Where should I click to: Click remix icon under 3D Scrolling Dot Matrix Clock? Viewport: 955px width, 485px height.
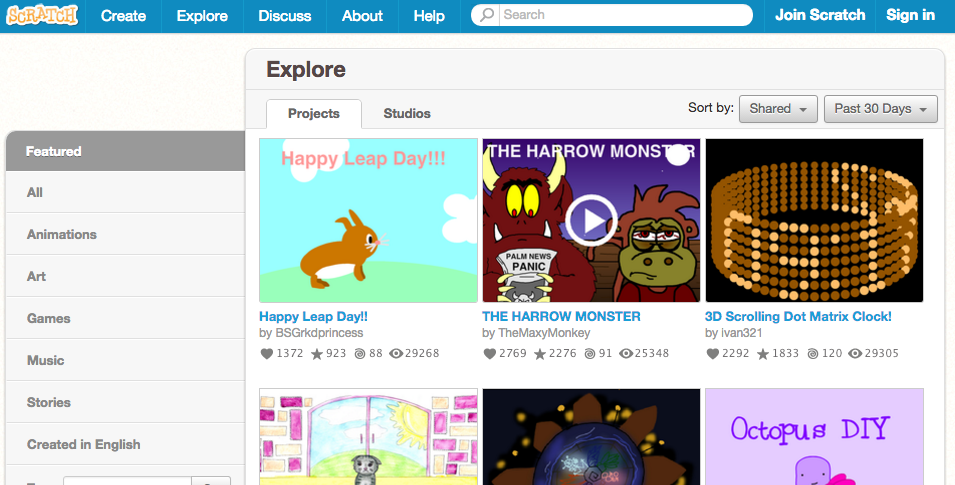(812, 353)
